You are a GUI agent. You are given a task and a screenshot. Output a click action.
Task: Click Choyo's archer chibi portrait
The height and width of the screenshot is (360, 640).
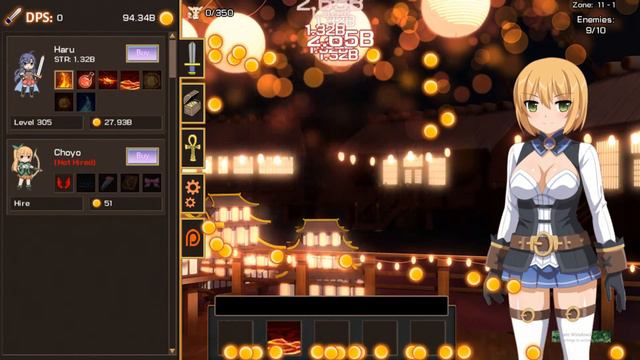tap(26, 166)
